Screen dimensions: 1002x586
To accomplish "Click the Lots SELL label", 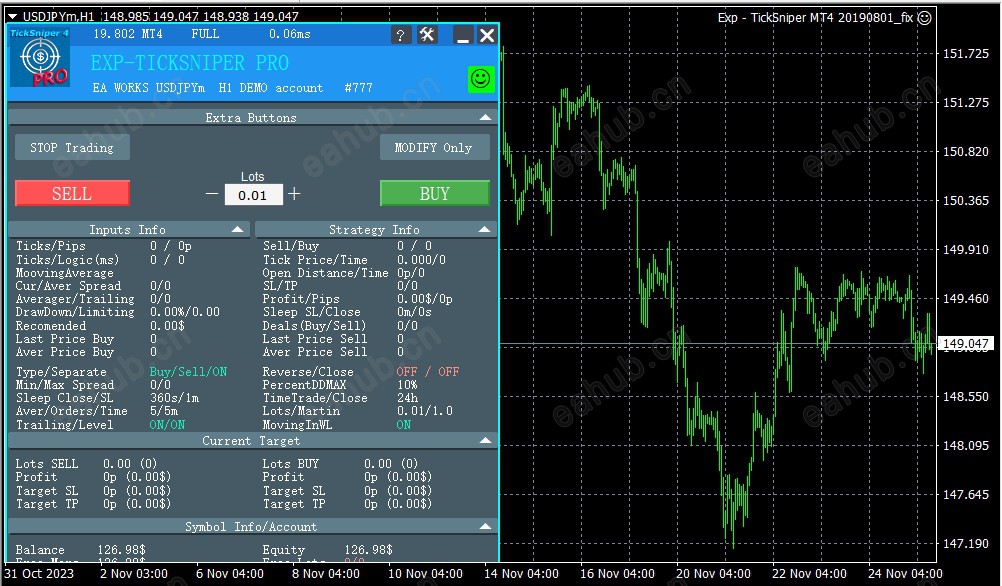I will (47, 464).
